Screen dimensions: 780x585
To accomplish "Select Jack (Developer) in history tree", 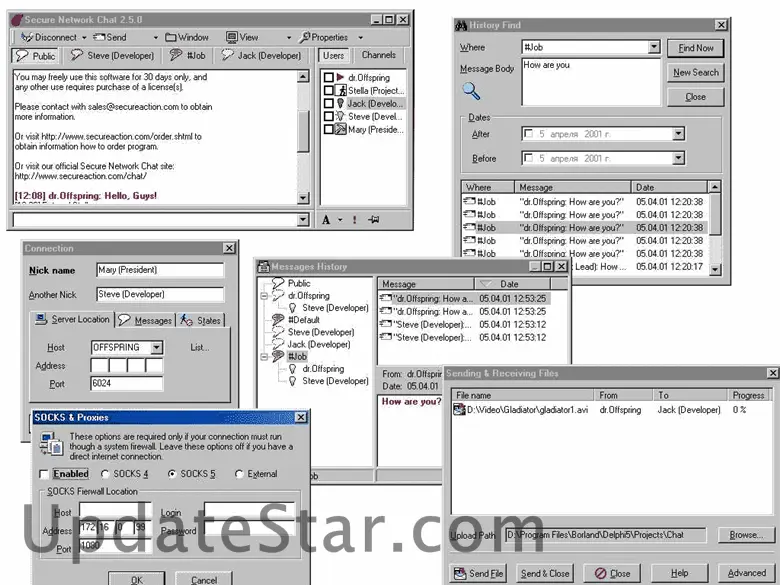I will pos(319,344).
